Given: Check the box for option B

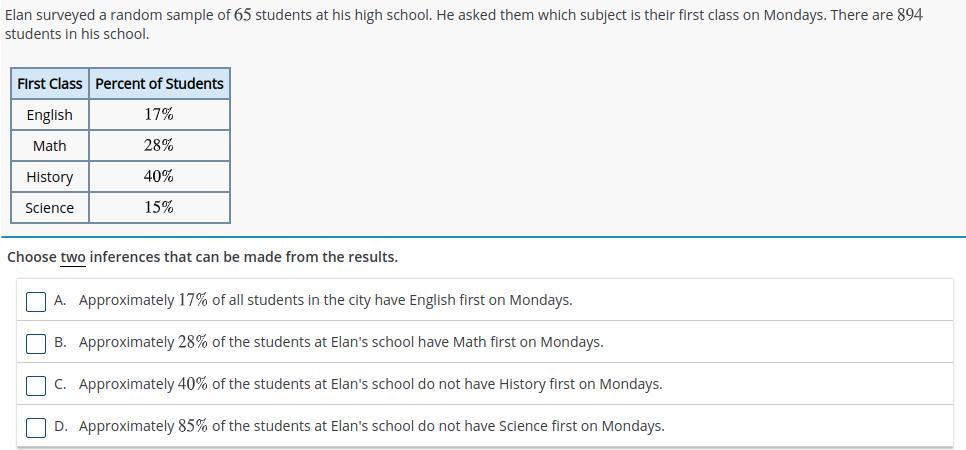Looking at the screenshot, I should [x=36, y=343].
